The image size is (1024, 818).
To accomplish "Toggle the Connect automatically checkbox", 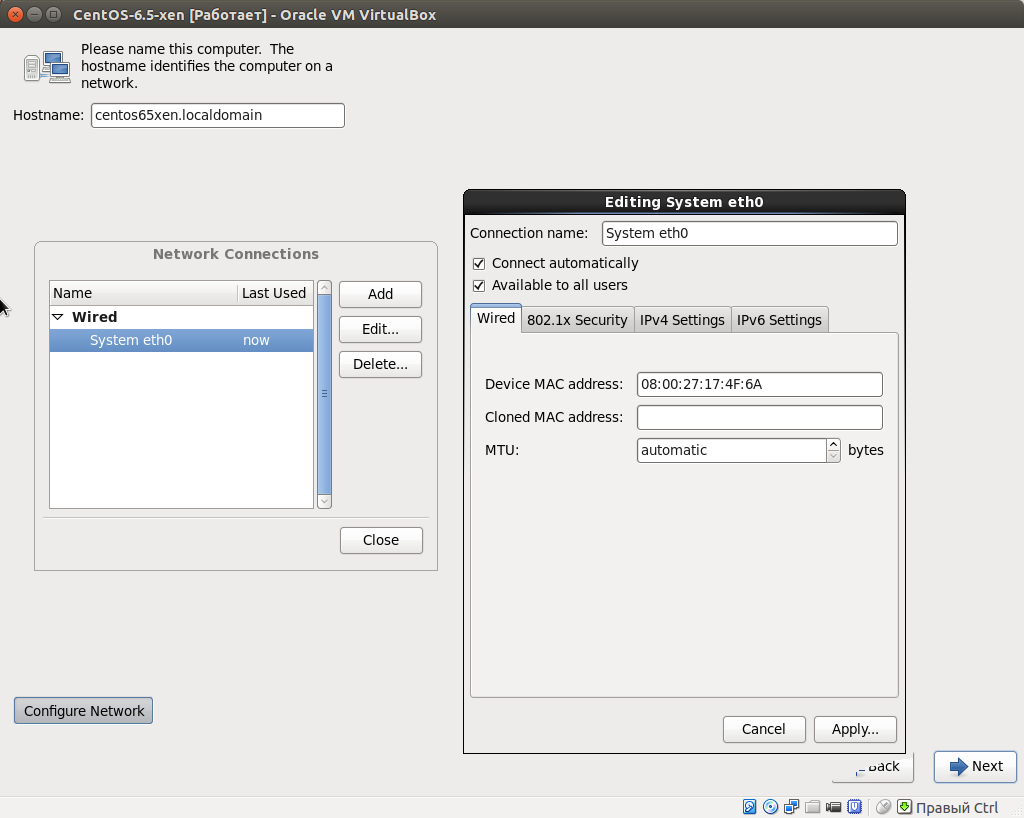I will click(479, 264).
